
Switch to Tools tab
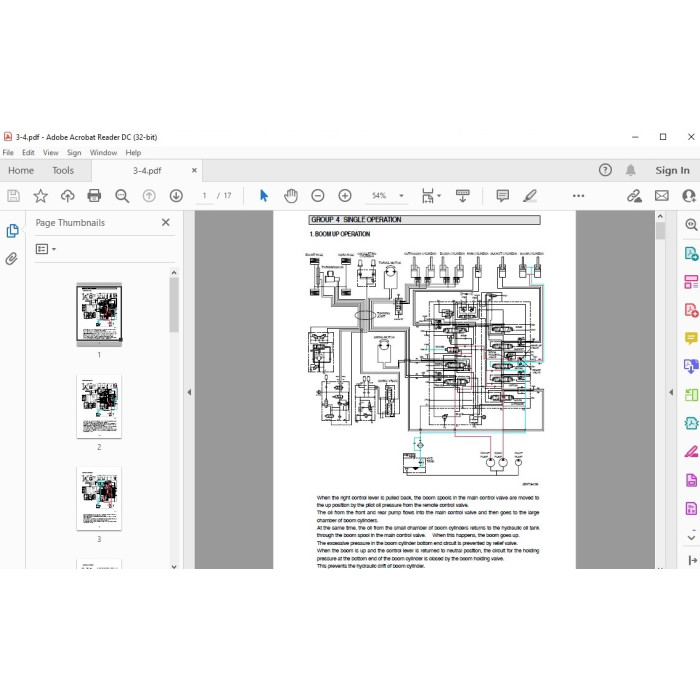click(63, 170)
